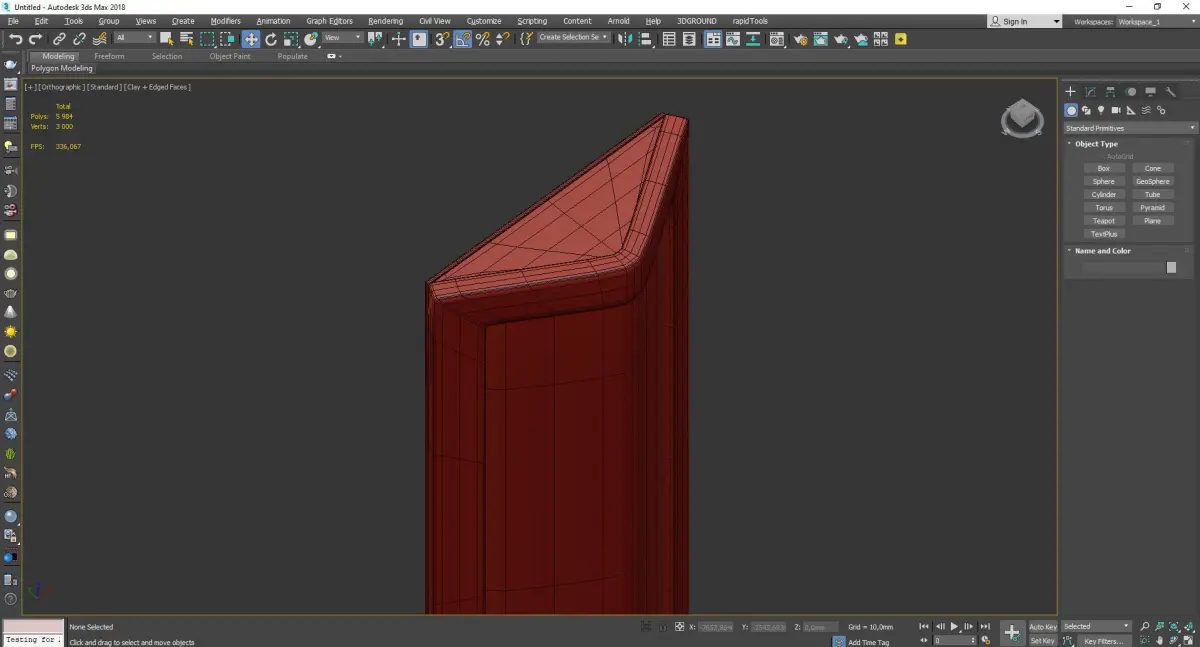Go to the end frame

pos(986,626)
